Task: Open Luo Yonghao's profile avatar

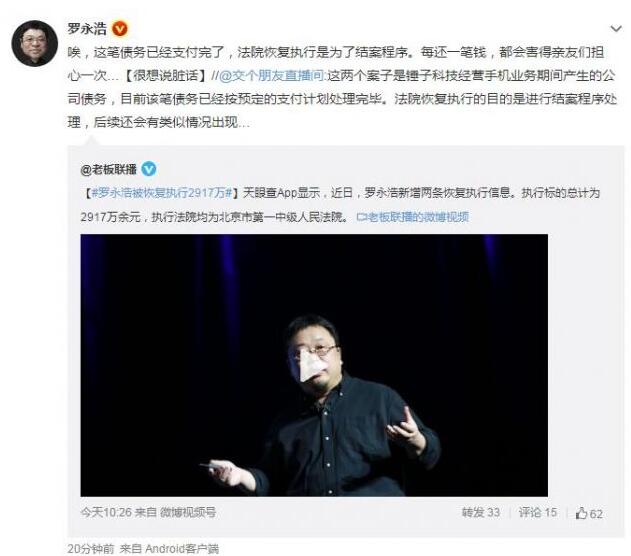Action: (x=35, y=43)
